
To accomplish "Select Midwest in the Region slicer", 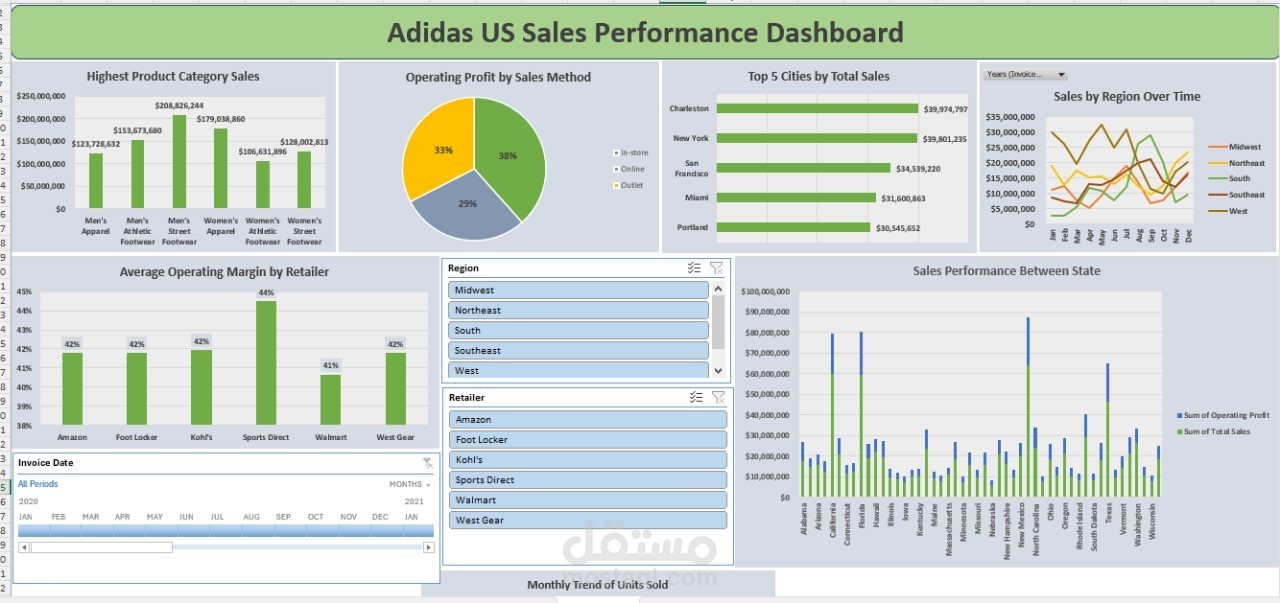I will coord(579,290).
